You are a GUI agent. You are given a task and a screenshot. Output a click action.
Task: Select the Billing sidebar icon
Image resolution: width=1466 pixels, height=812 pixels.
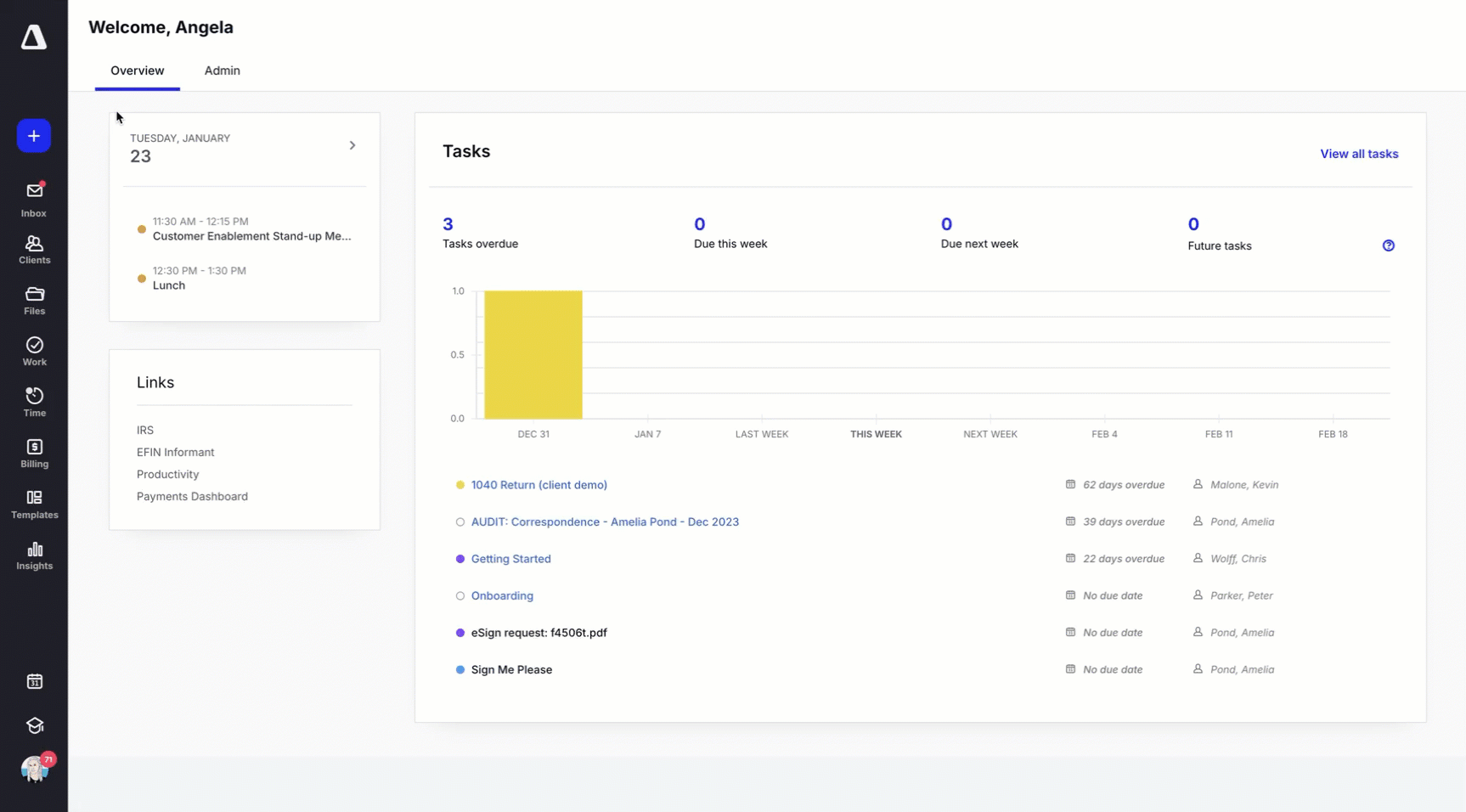pos(34,453)
